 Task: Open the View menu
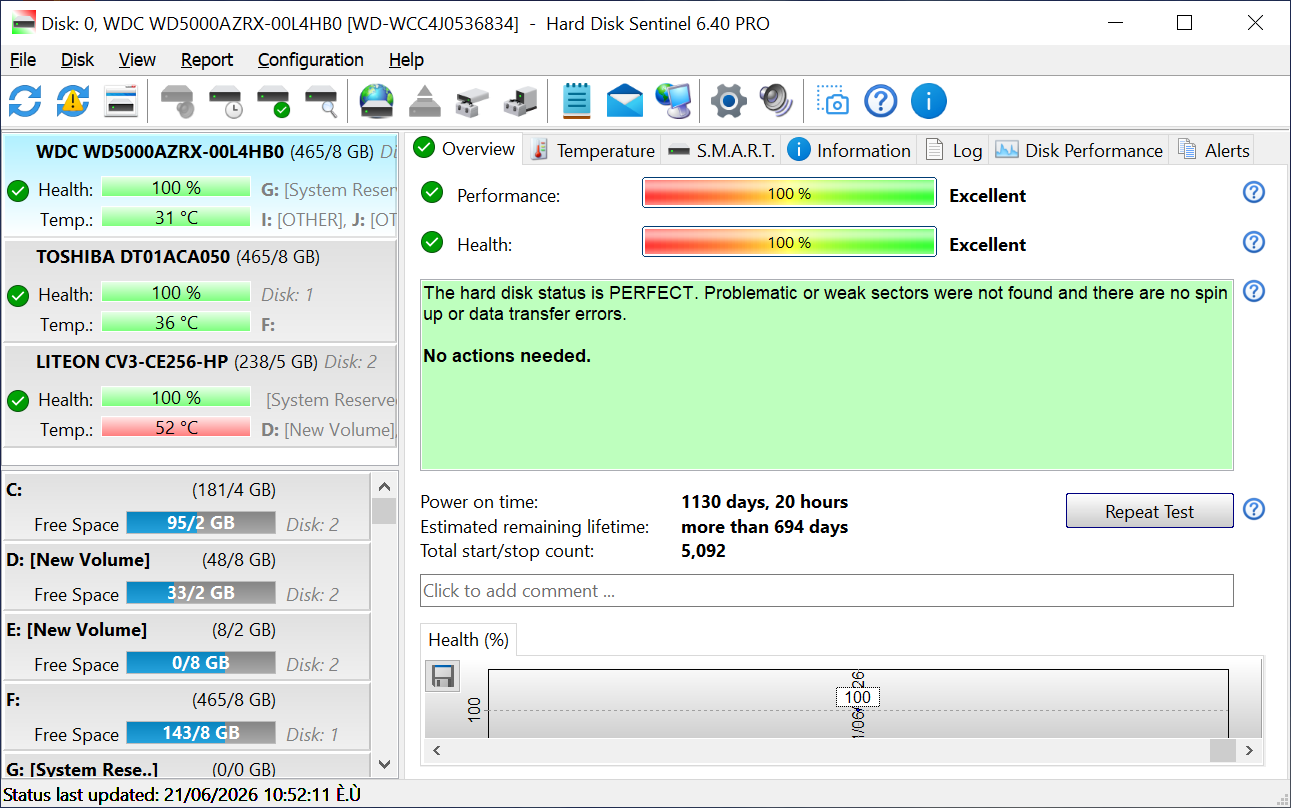[137, 60]
